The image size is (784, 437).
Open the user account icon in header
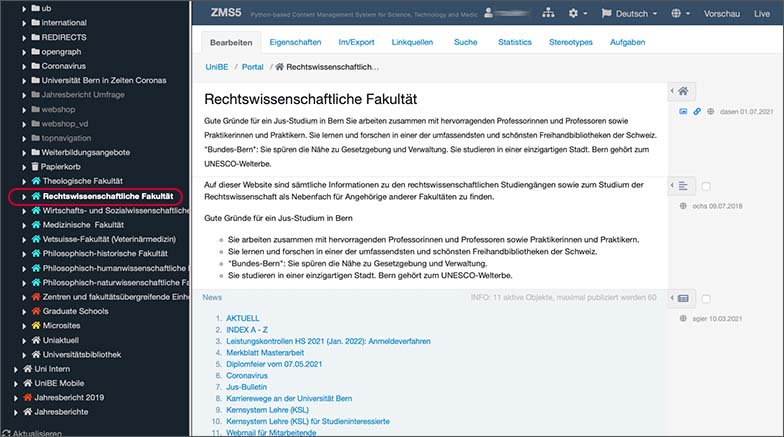[x=488, y=13]
